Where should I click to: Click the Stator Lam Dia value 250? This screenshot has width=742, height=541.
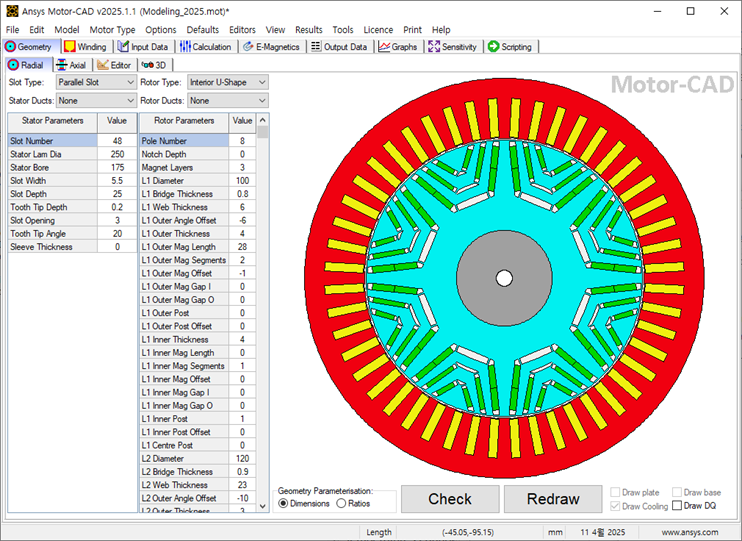pos(117,154)
